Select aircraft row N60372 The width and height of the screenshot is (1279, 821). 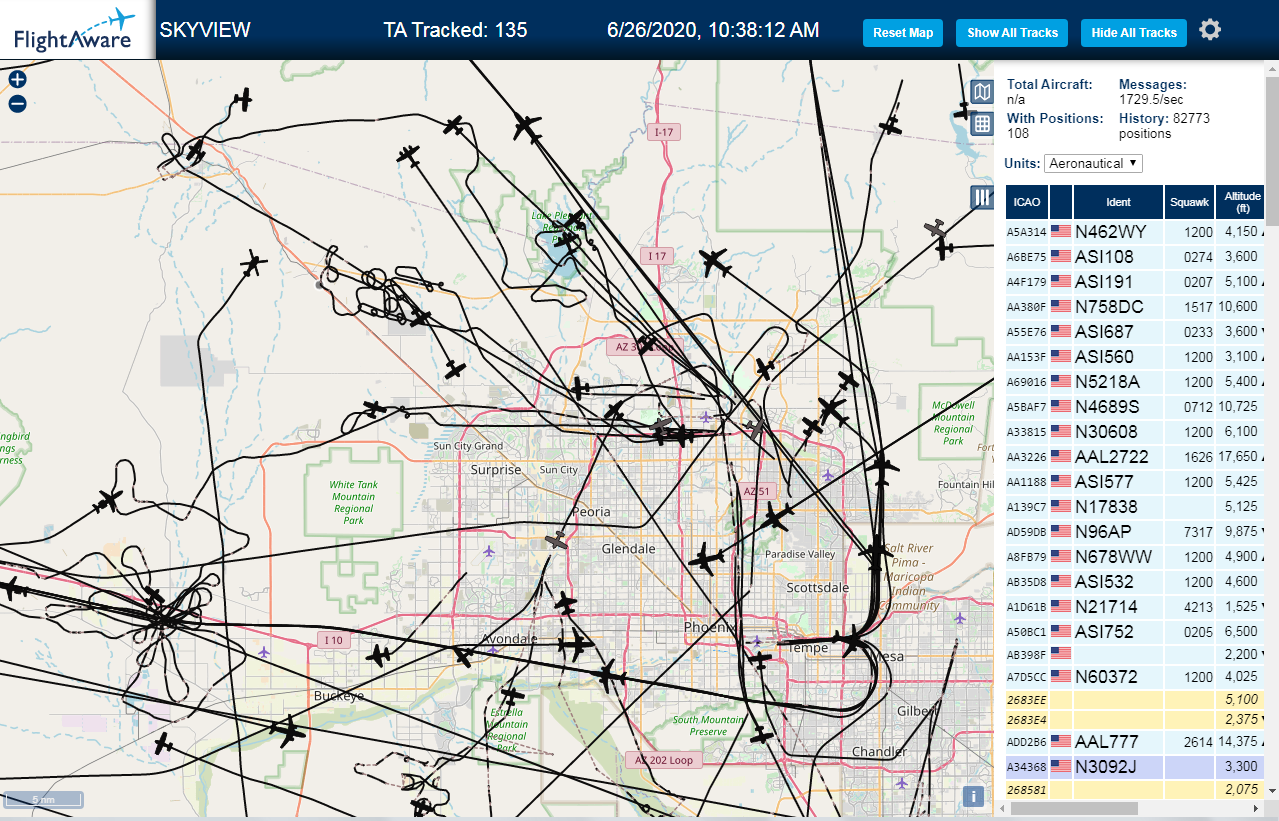point(1136,678)
